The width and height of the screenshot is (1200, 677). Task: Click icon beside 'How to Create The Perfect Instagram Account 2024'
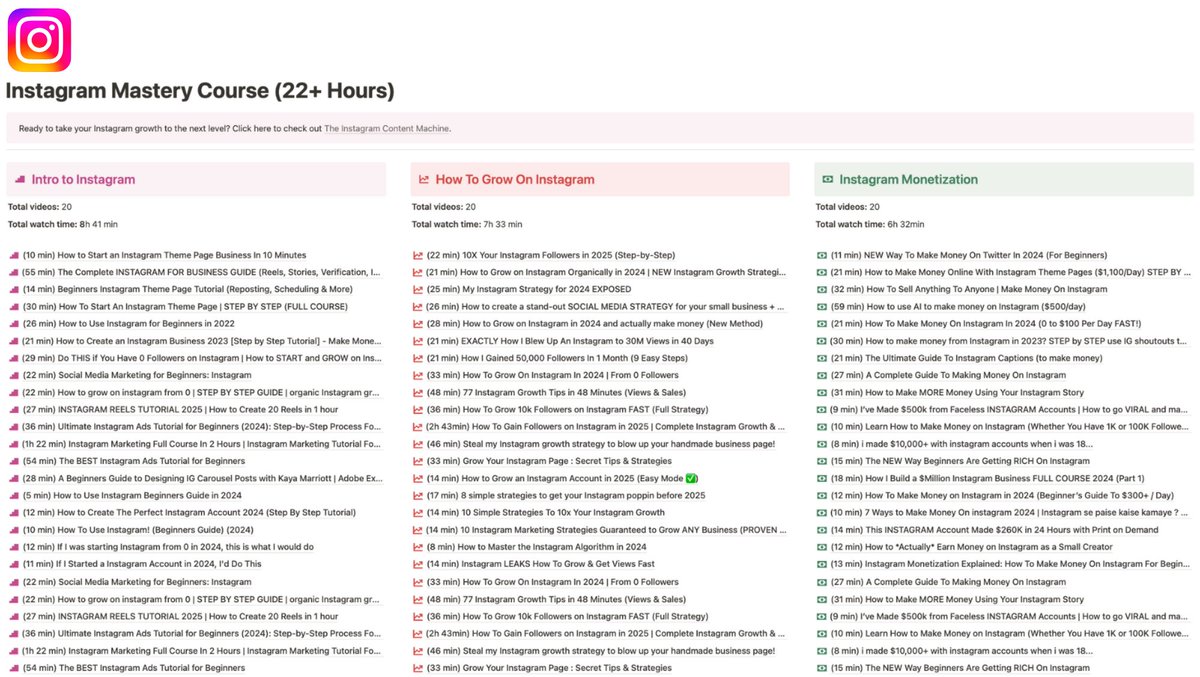coord(13,513)
